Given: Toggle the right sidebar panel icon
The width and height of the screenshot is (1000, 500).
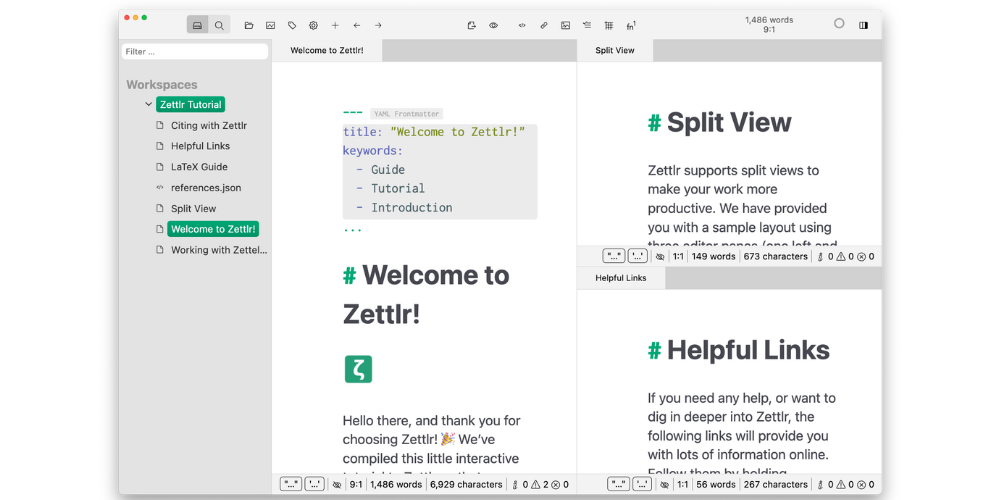Looking at the screenshot, I should click(863, 25).
